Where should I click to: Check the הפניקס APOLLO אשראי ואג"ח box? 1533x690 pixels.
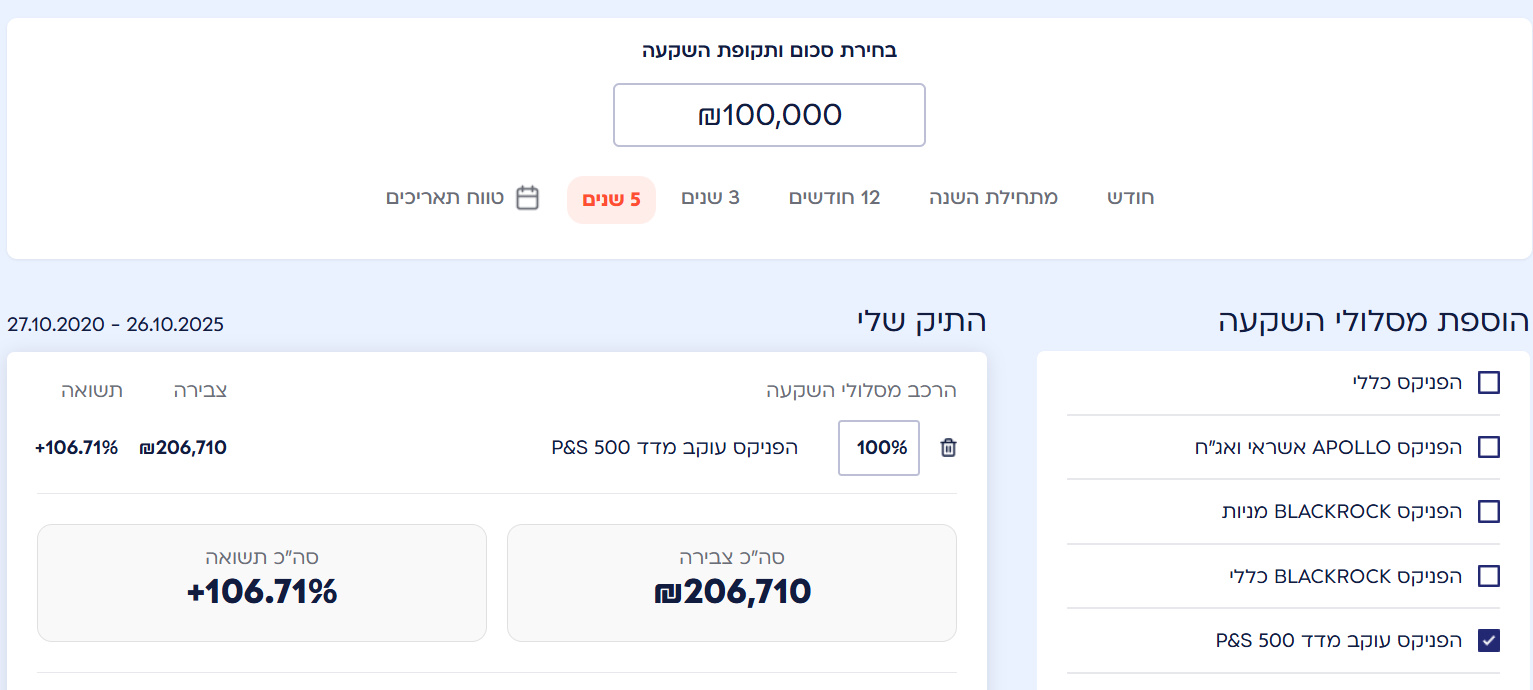coord(1489,447)
